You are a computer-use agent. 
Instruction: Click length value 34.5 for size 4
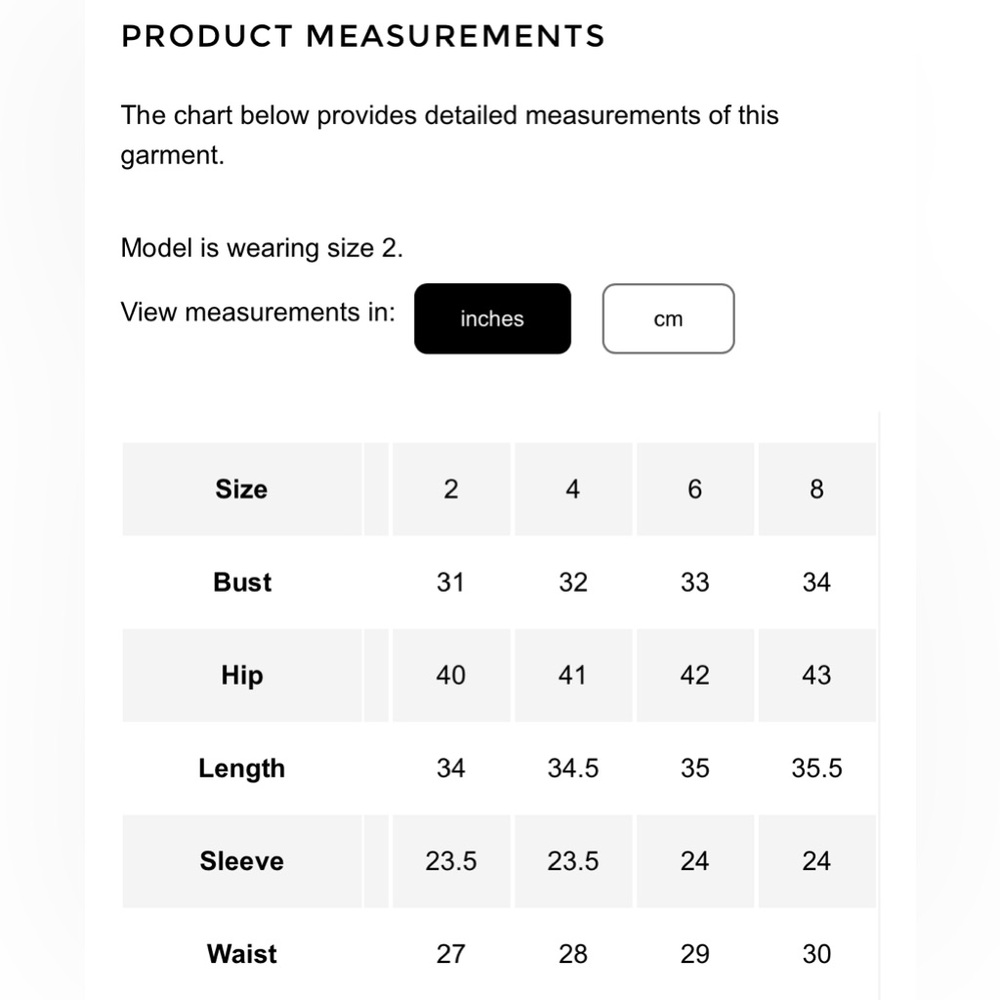coord(573,768)
